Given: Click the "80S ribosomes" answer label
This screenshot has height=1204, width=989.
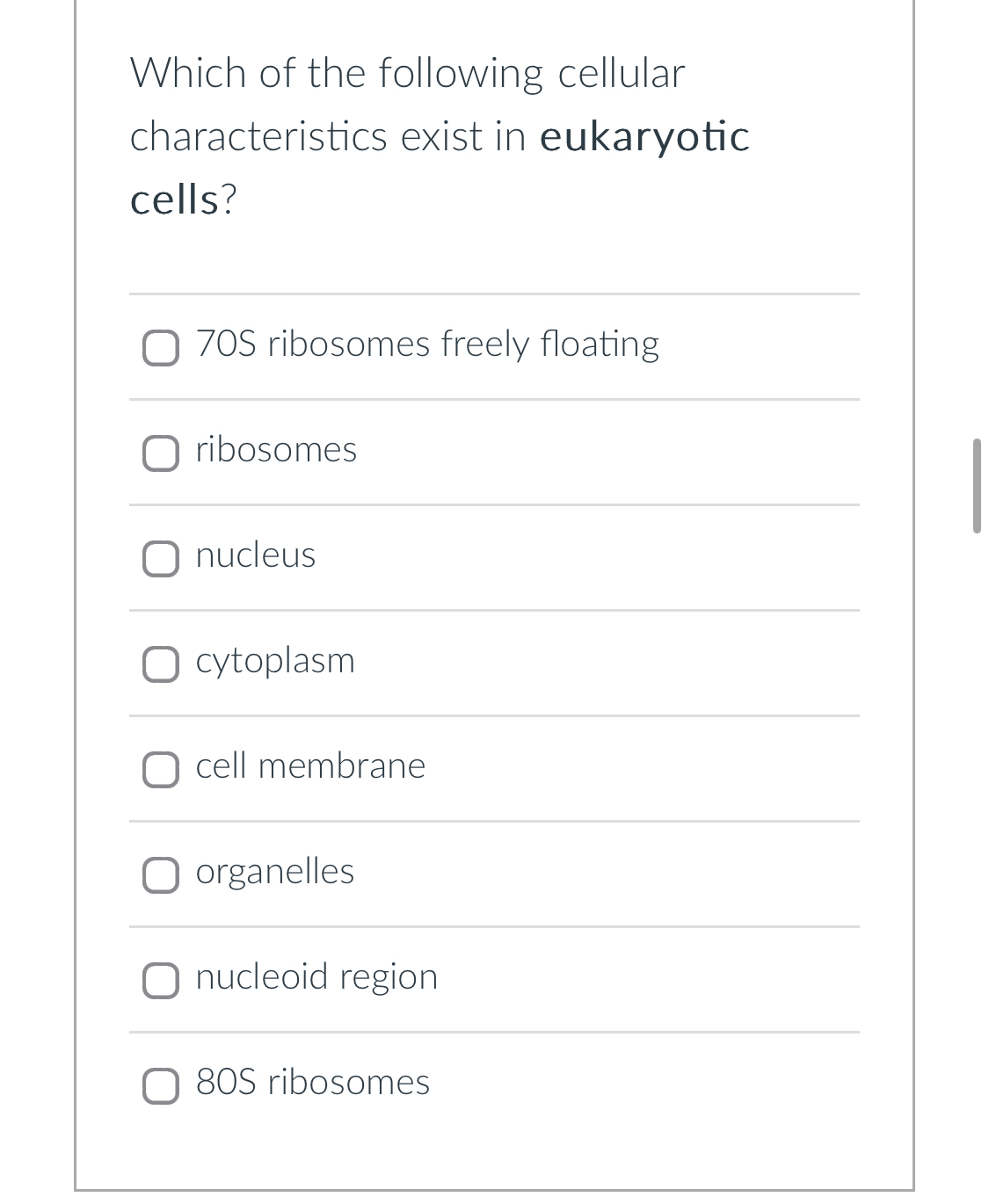Looking at the screenshot, I should pyautogui.click(x=311, y=1084).
